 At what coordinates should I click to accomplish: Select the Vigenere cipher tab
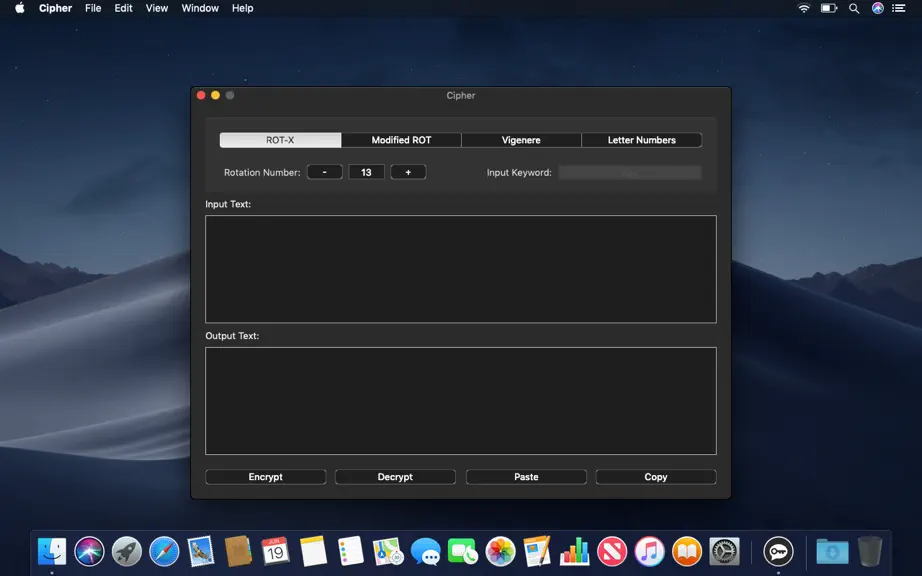(x=521, y=140)
